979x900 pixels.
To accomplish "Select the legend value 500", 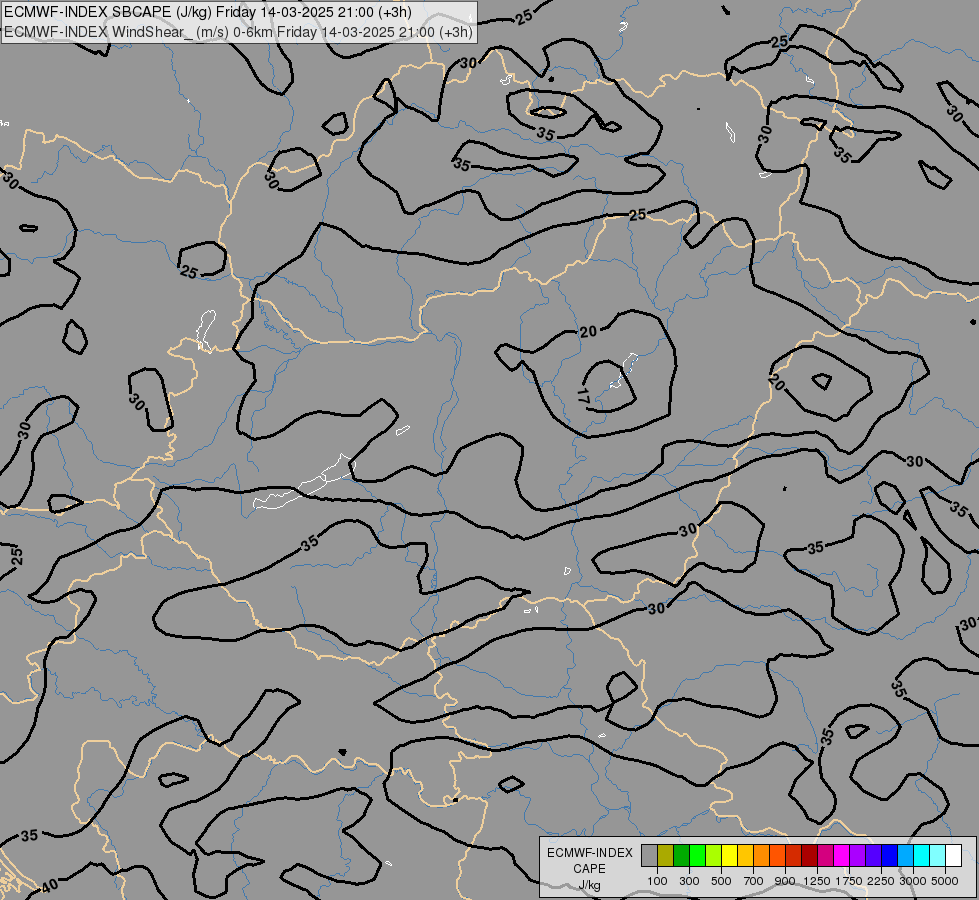I will (721, 881).
